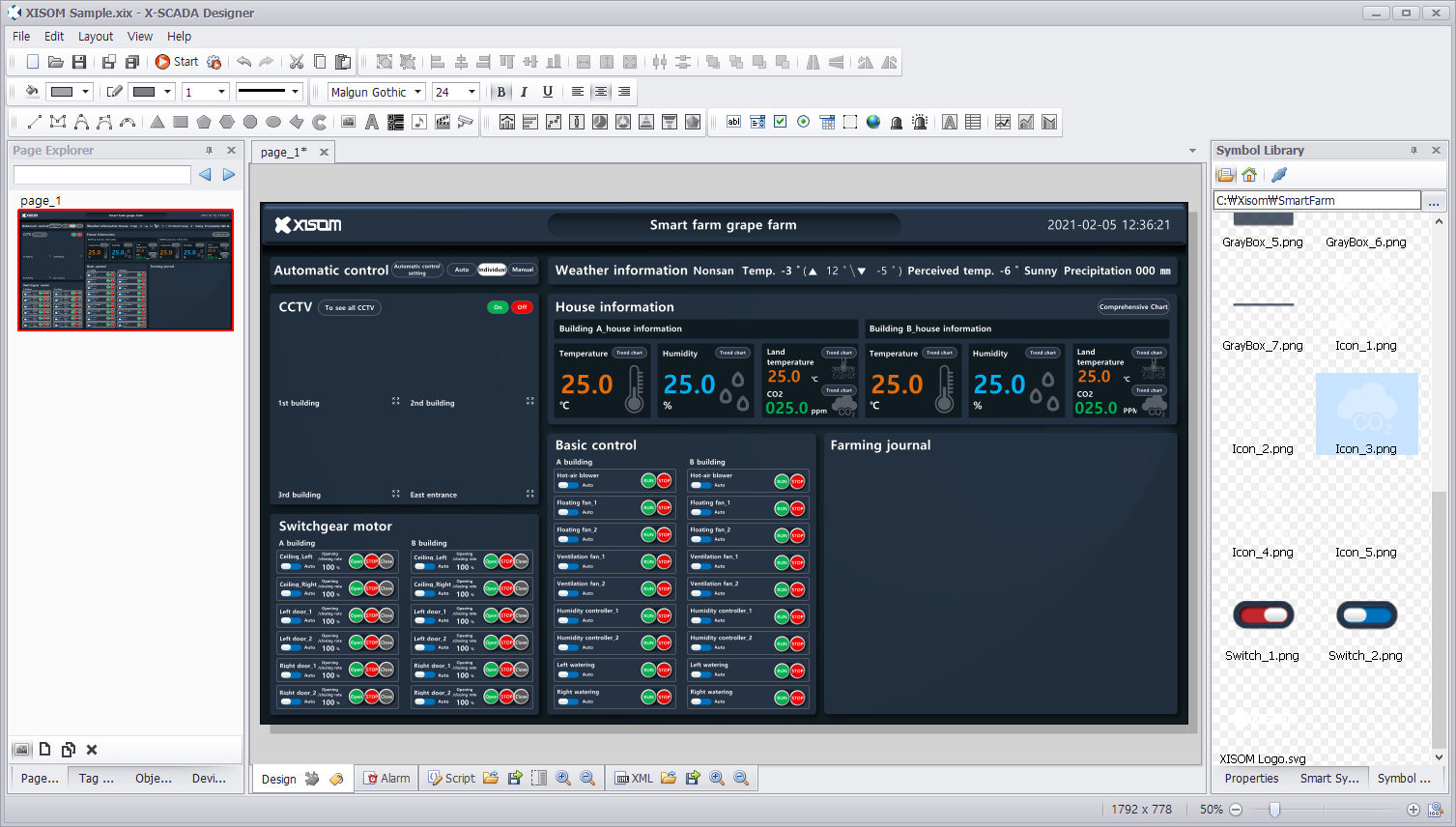Select the ellipse shape tool
The image size is (1456, 827).
(x=273, y=122)
